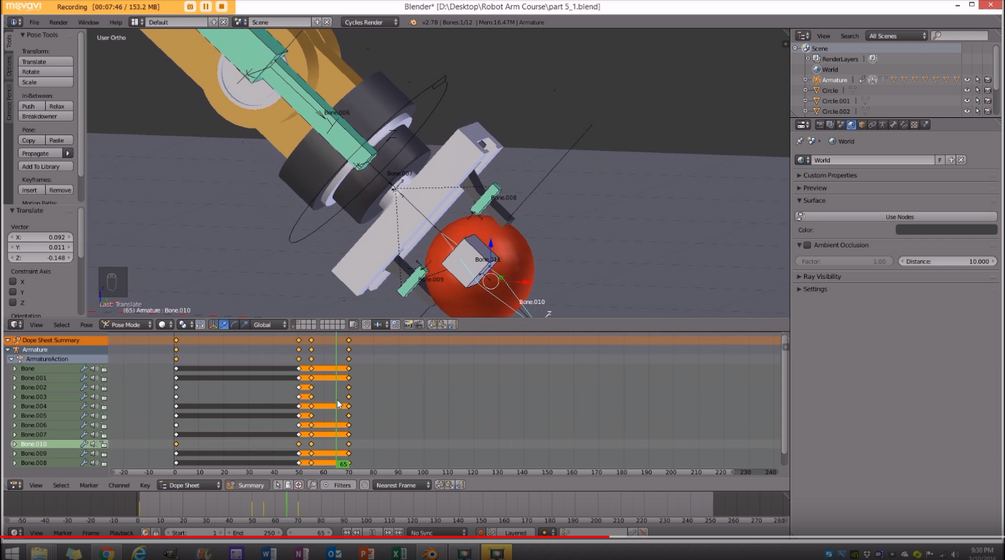
Task: Pause the Movavi recording
Action: 206,6
